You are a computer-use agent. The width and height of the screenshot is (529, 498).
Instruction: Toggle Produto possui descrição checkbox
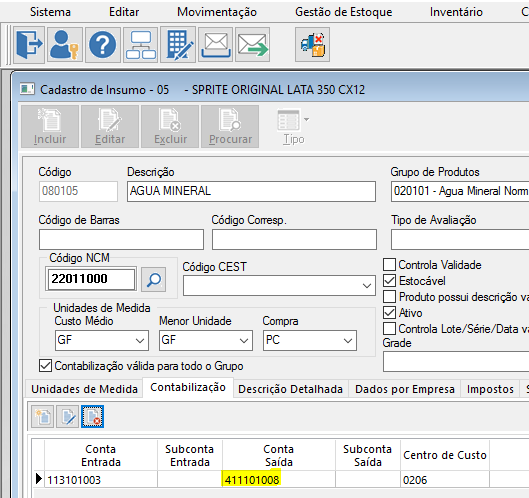389,297
